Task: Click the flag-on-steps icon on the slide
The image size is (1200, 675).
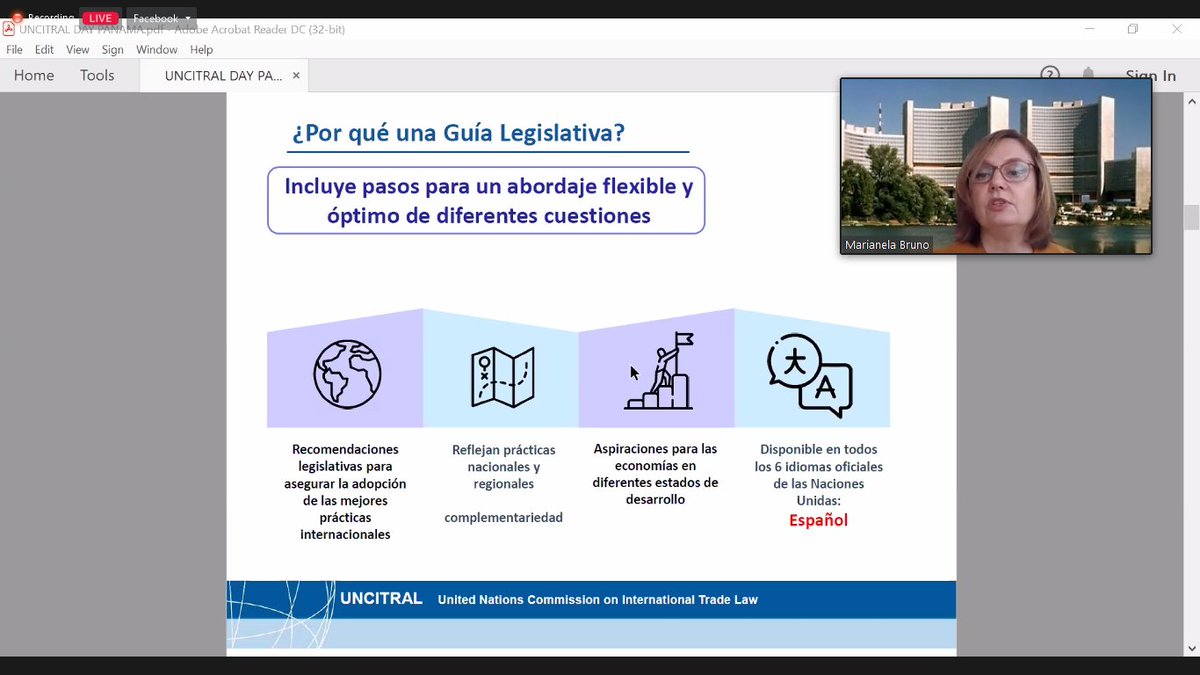Action: click(x=659, y=371)
